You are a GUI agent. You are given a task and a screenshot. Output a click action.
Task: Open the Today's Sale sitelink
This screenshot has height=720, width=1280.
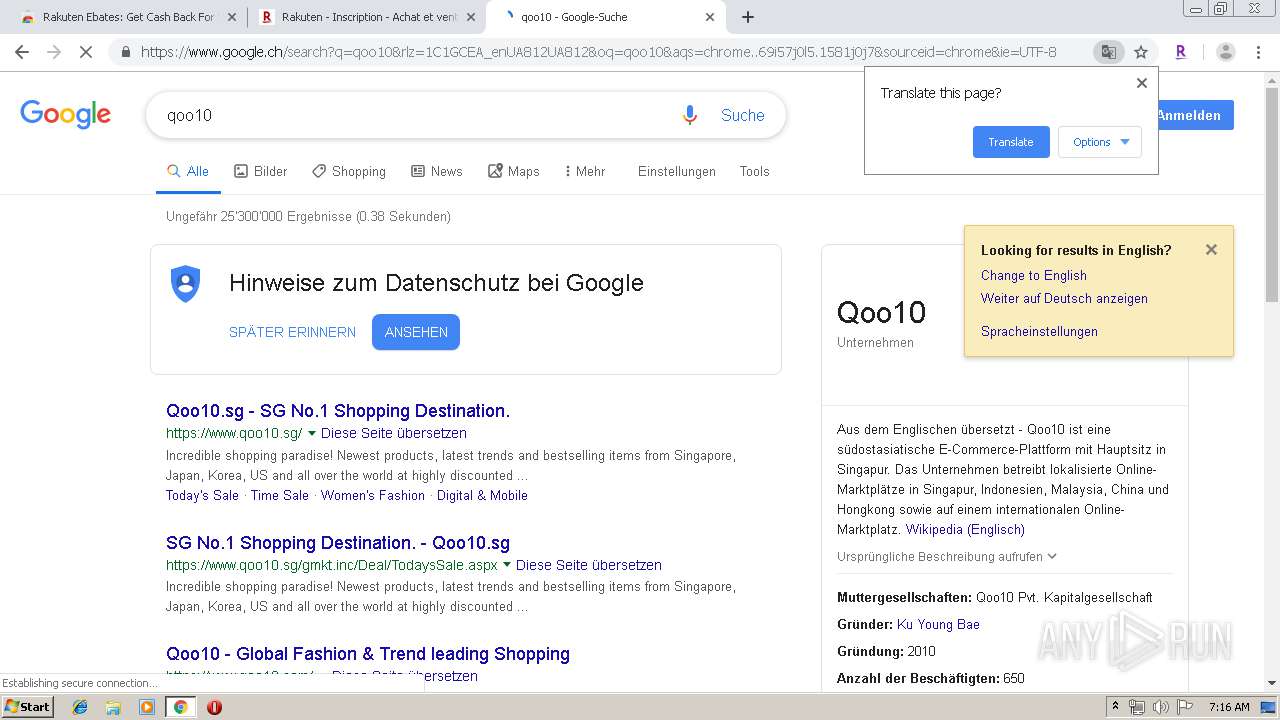[202, 496]
